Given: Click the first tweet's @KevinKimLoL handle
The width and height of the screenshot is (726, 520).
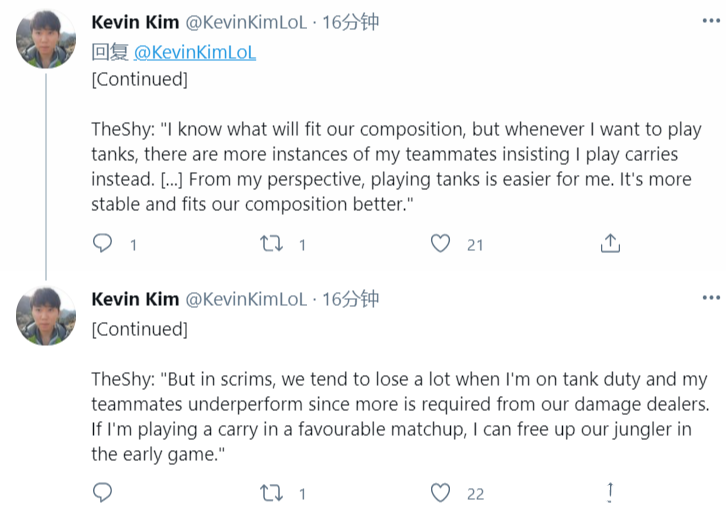Looking at the screenshot, I should pos(246,22).
